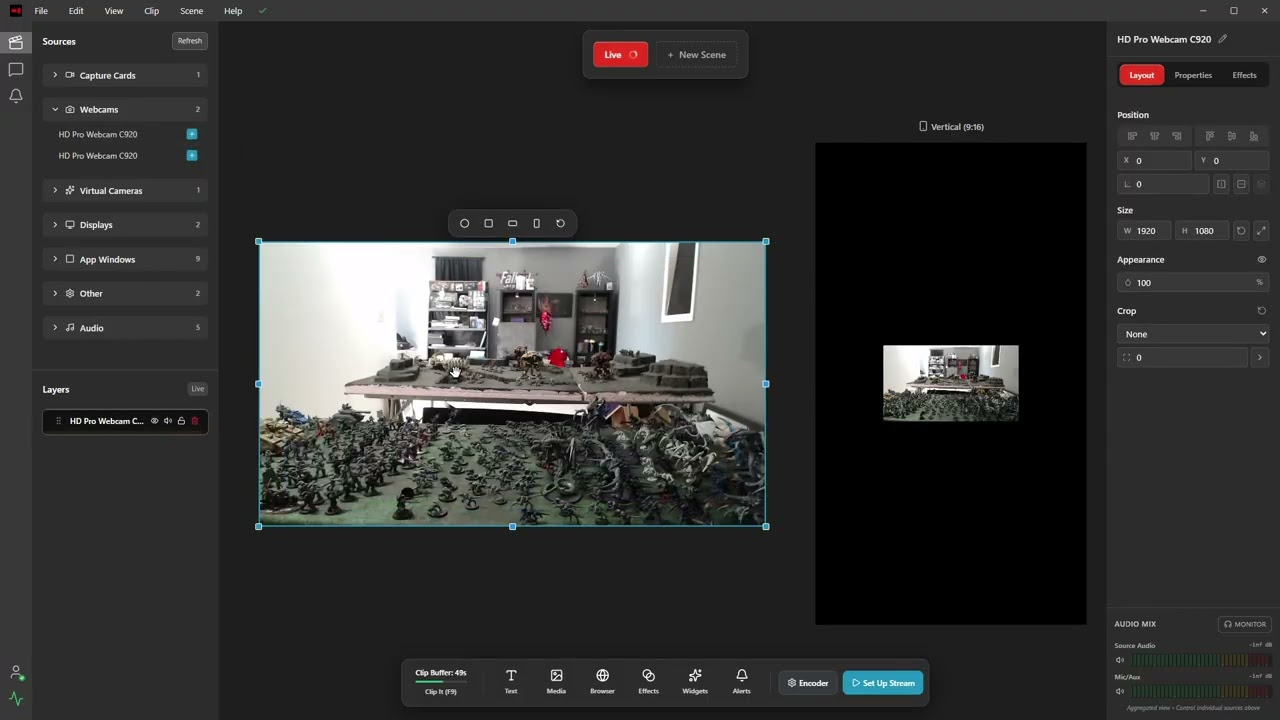Reset transform using rotate icon above preview
1280x720 pixels.
point(560,223)
